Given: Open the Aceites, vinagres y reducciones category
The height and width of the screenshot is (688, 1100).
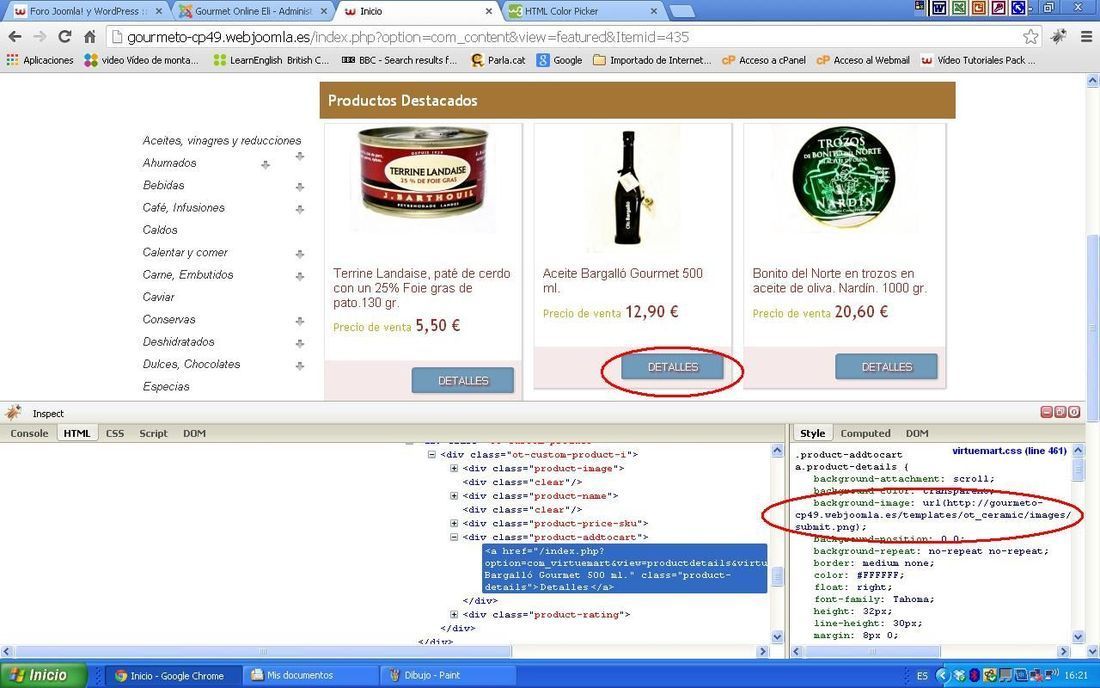Looking at the screenshot, I should (222, 140).
